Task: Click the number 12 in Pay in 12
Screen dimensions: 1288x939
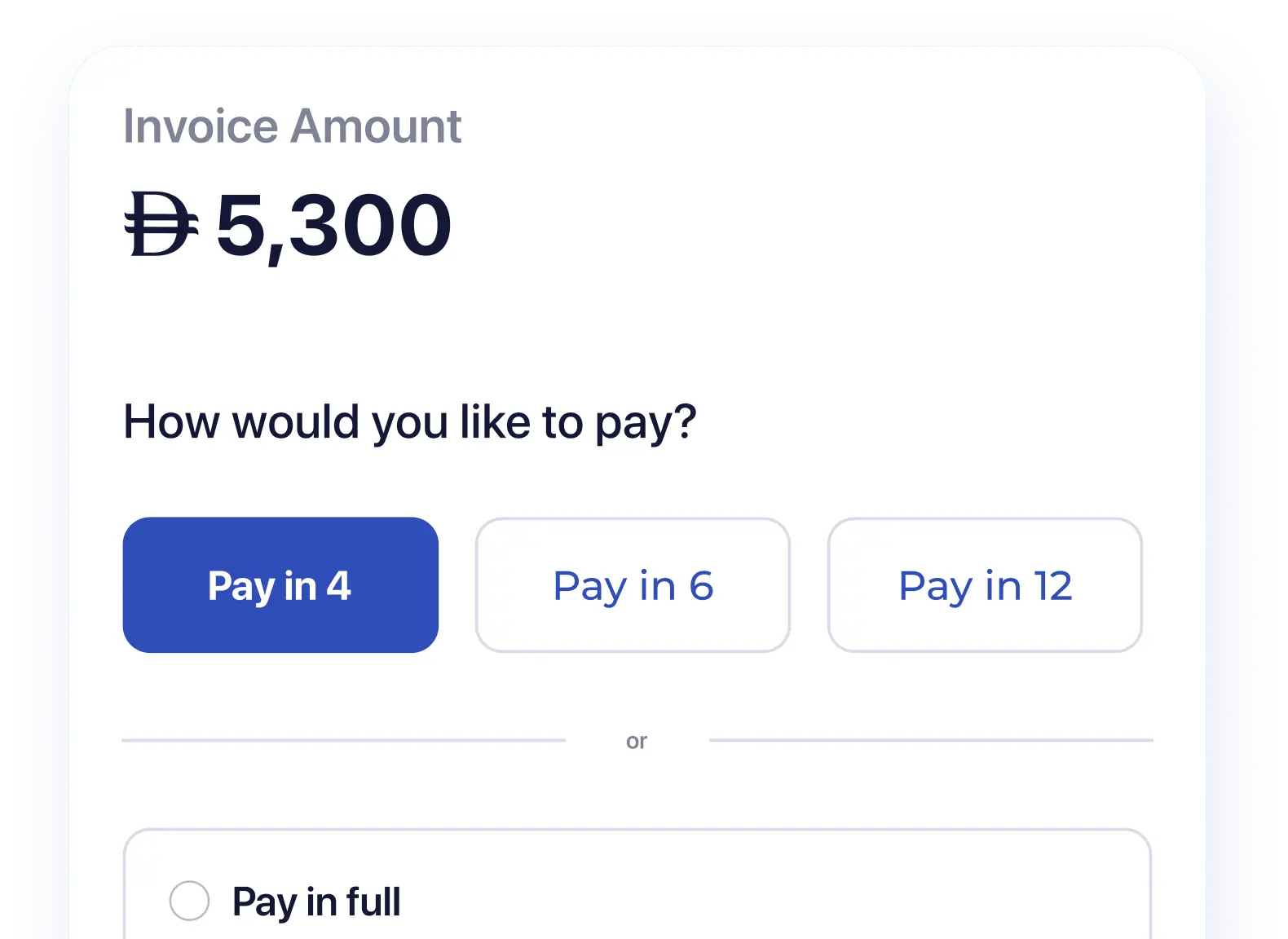Action: [1053, 585]
